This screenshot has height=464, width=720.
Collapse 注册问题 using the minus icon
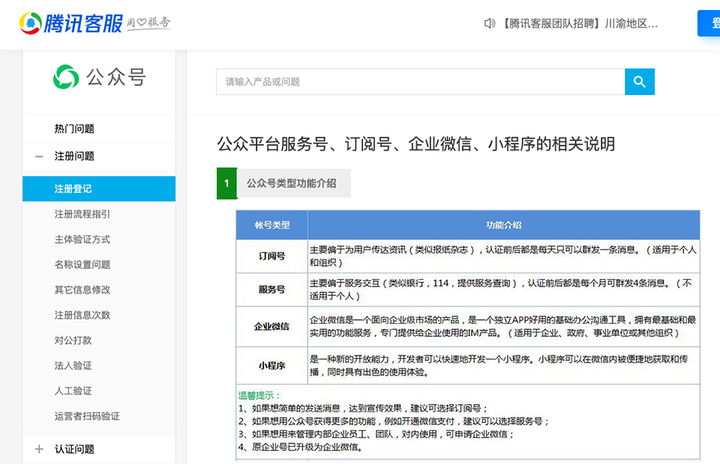pos(39,157)
